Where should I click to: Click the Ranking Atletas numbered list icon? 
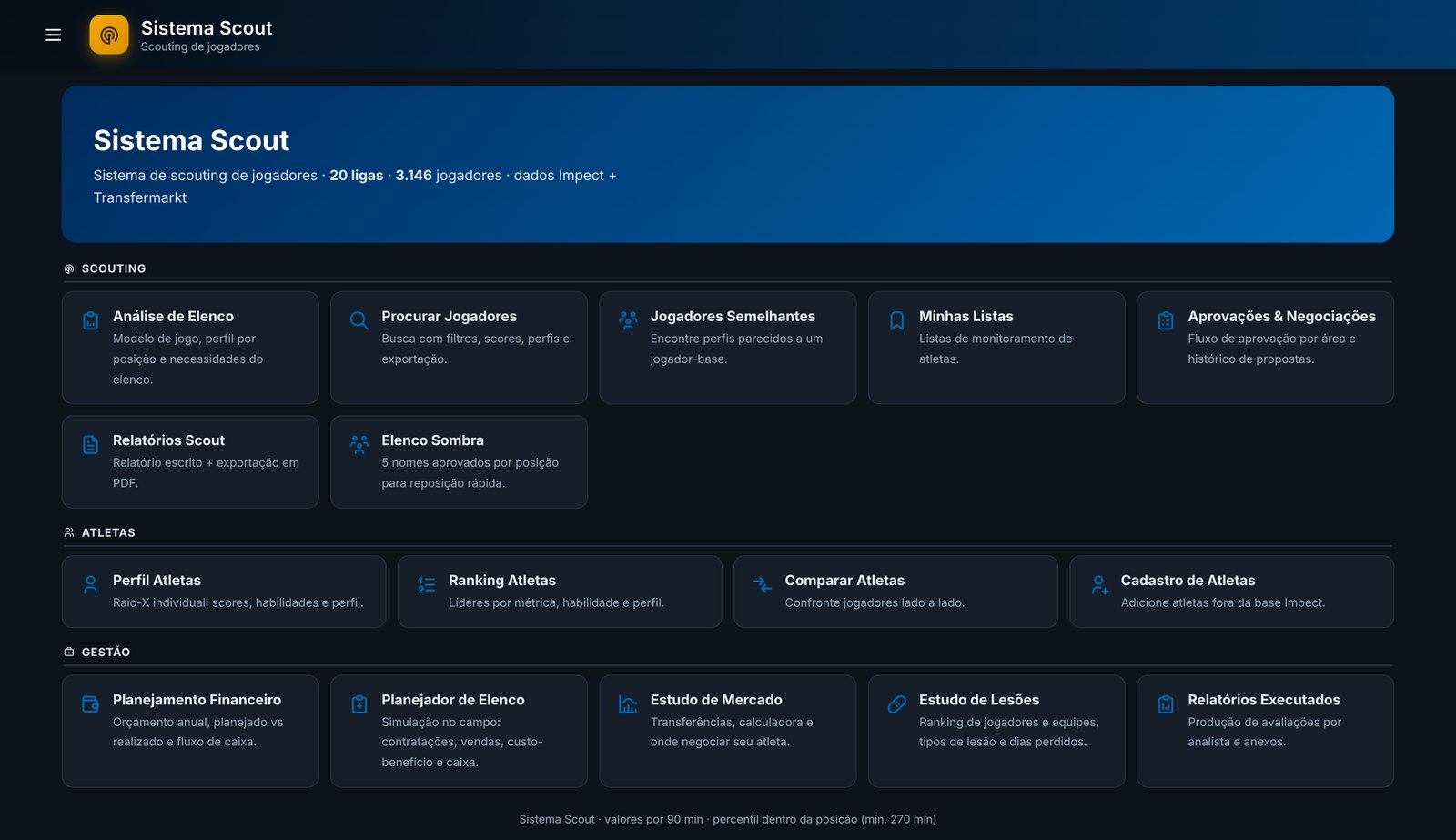(427, 584)
